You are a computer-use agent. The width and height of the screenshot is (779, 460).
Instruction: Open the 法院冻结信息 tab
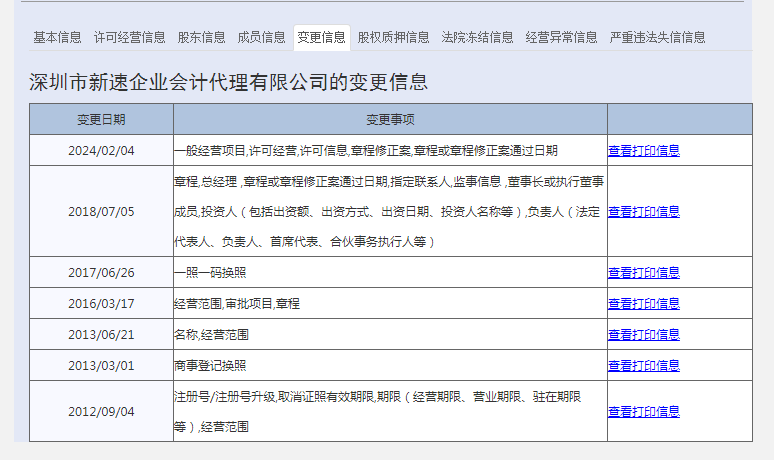478,37
